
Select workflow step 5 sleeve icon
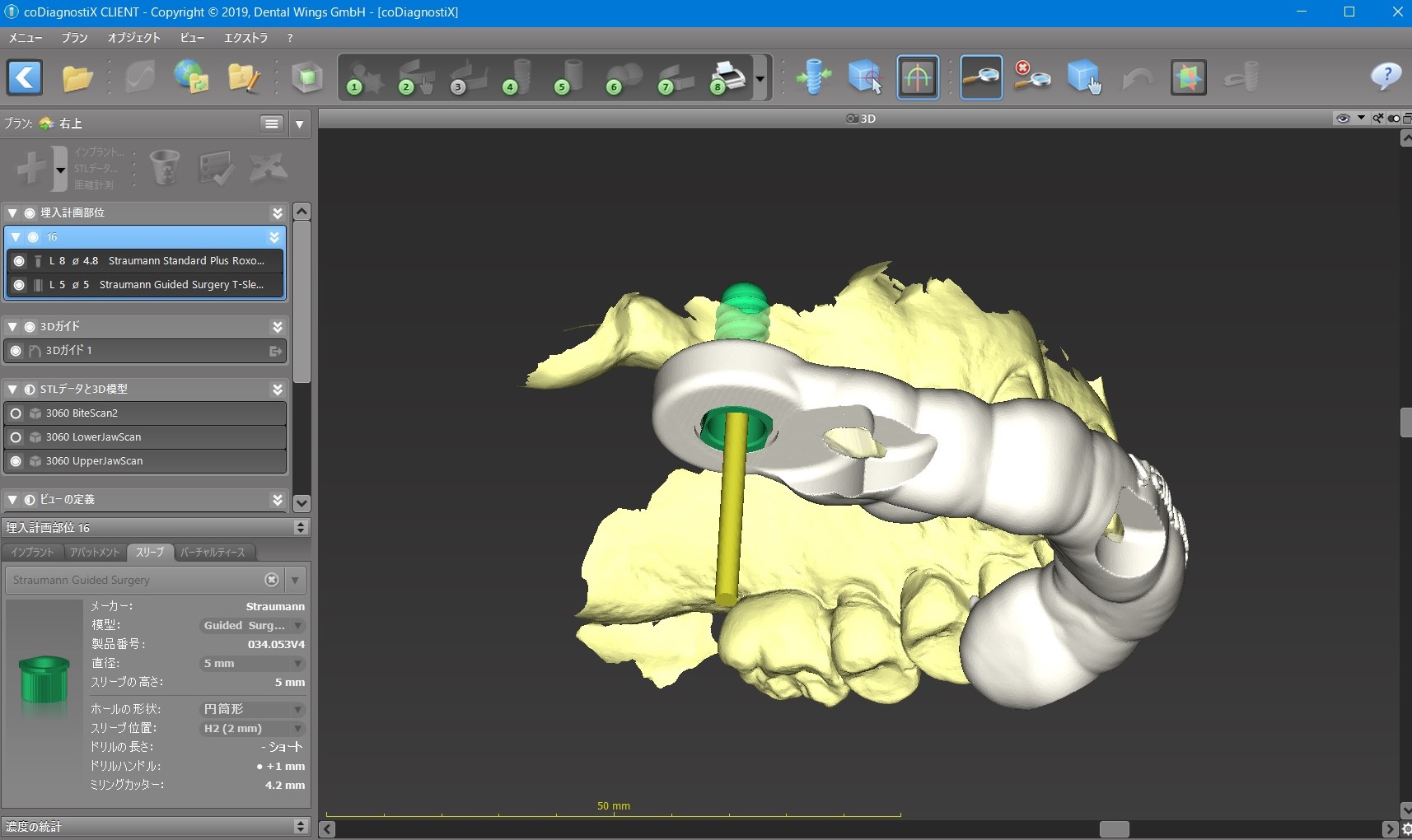click(x=570, y=78)
